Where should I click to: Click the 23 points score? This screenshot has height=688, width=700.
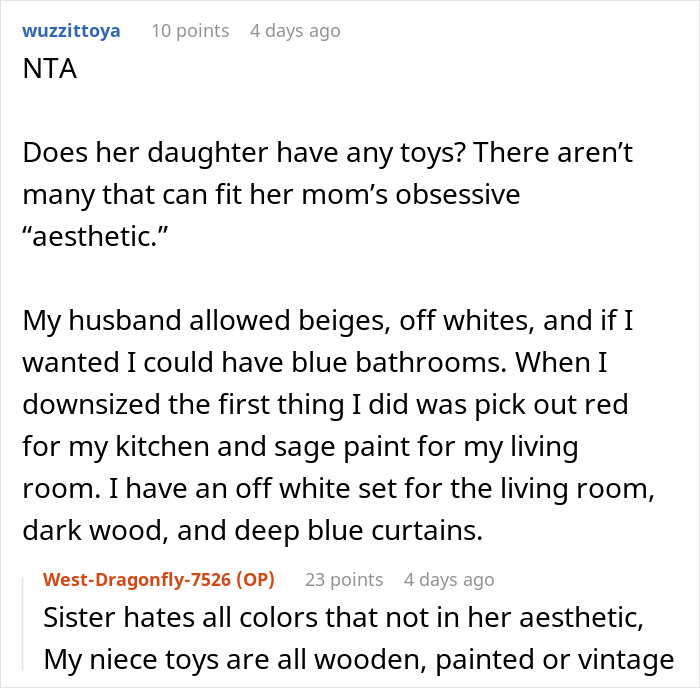click(344, 579)
